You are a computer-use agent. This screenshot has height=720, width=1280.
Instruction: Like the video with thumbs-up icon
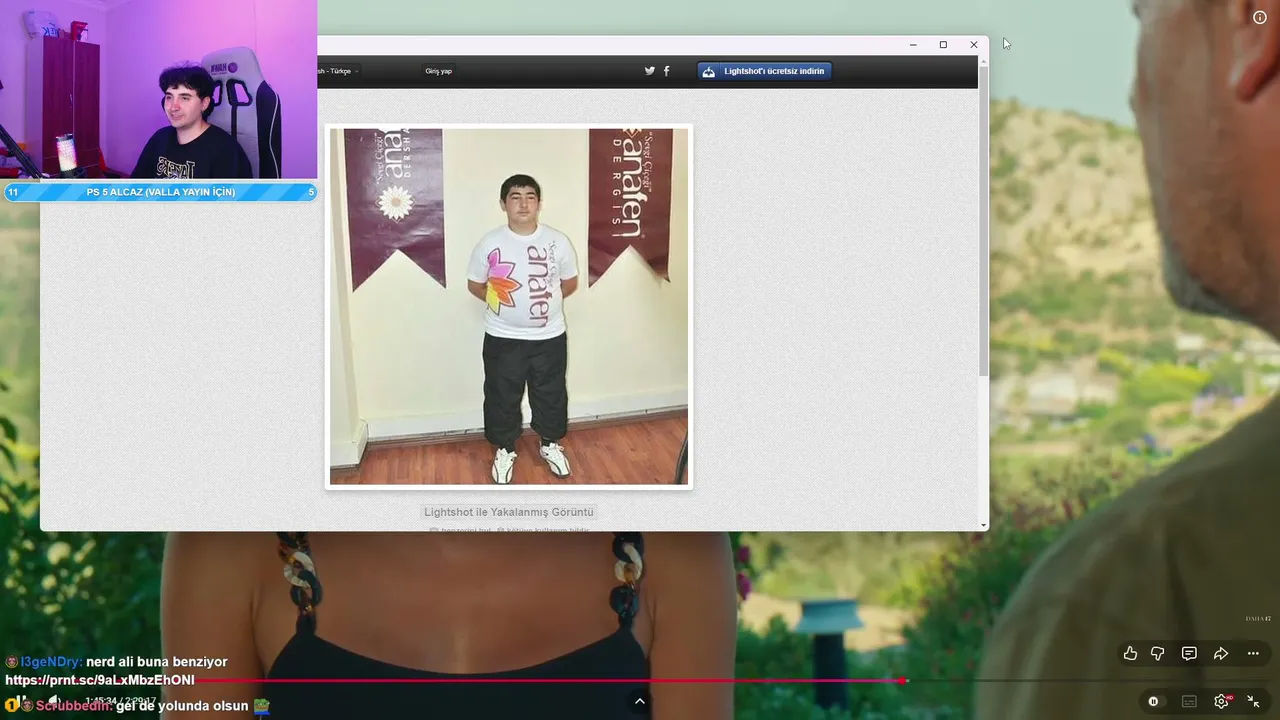tap(1130, 653)
